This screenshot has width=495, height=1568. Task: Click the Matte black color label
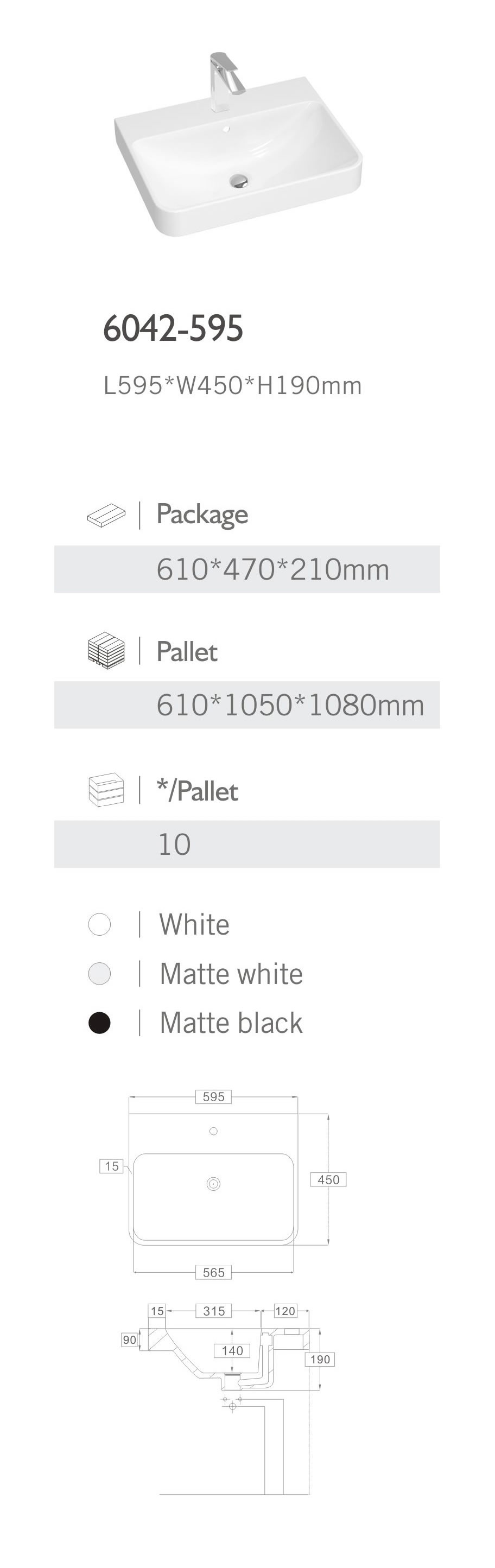[231, 1023]
